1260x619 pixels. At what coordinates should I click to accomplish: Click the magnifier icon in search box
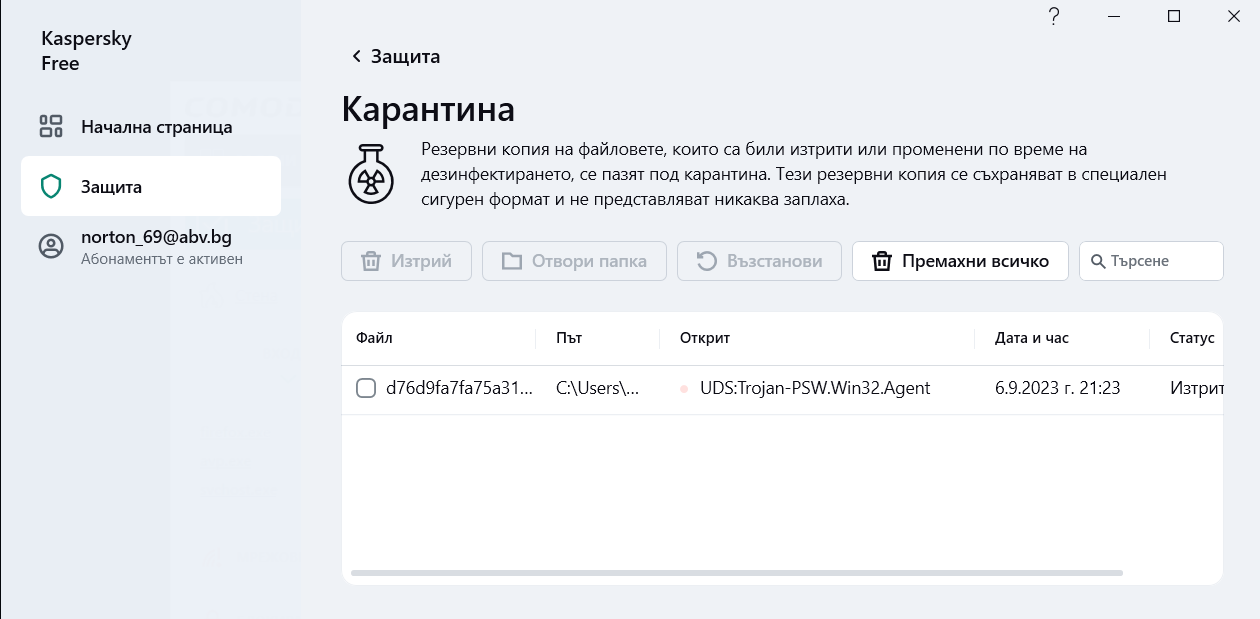pos(1098,261)
